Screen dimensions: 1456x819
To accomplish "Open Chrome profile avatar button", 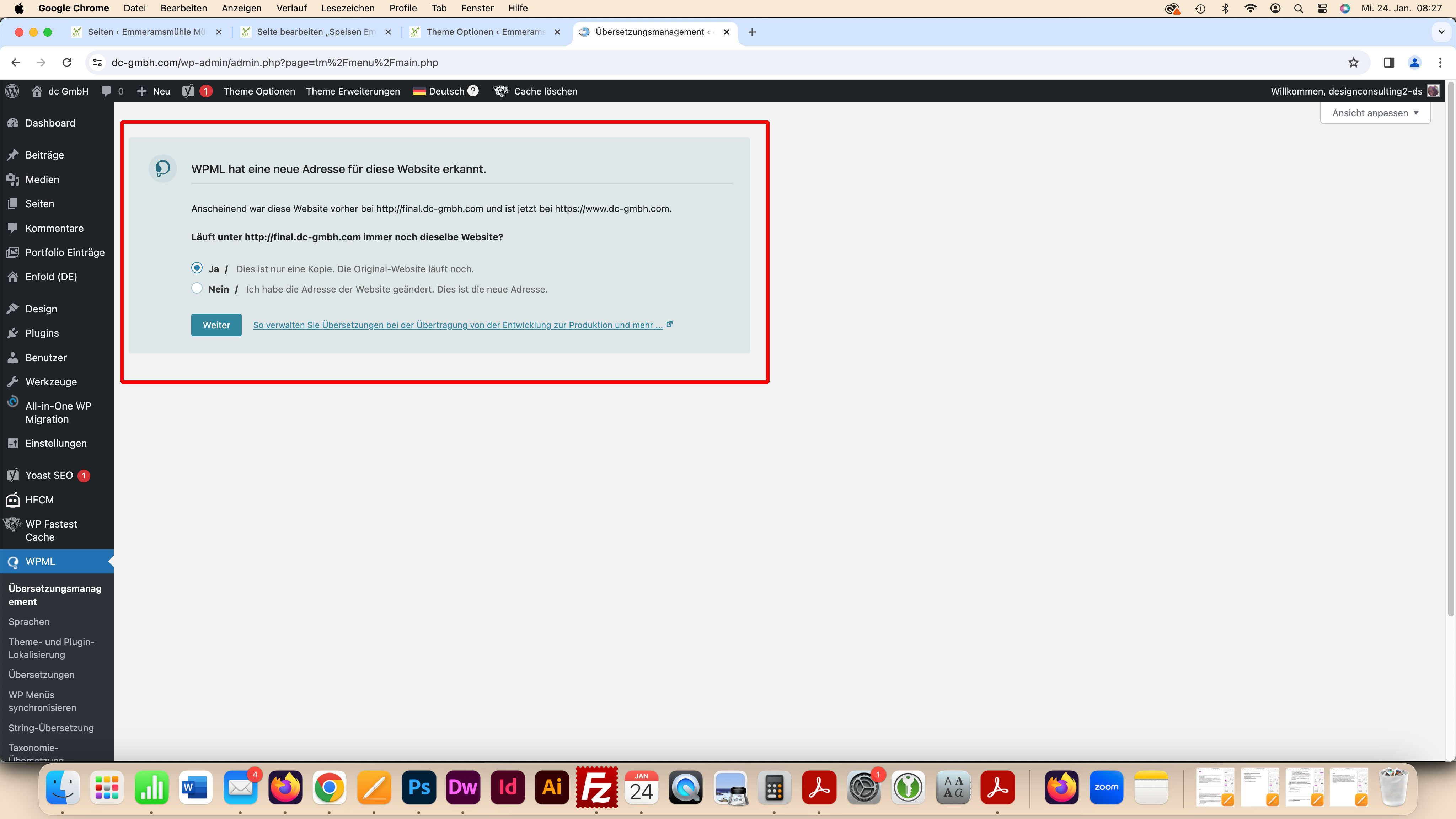I will tap(1415, 62).
